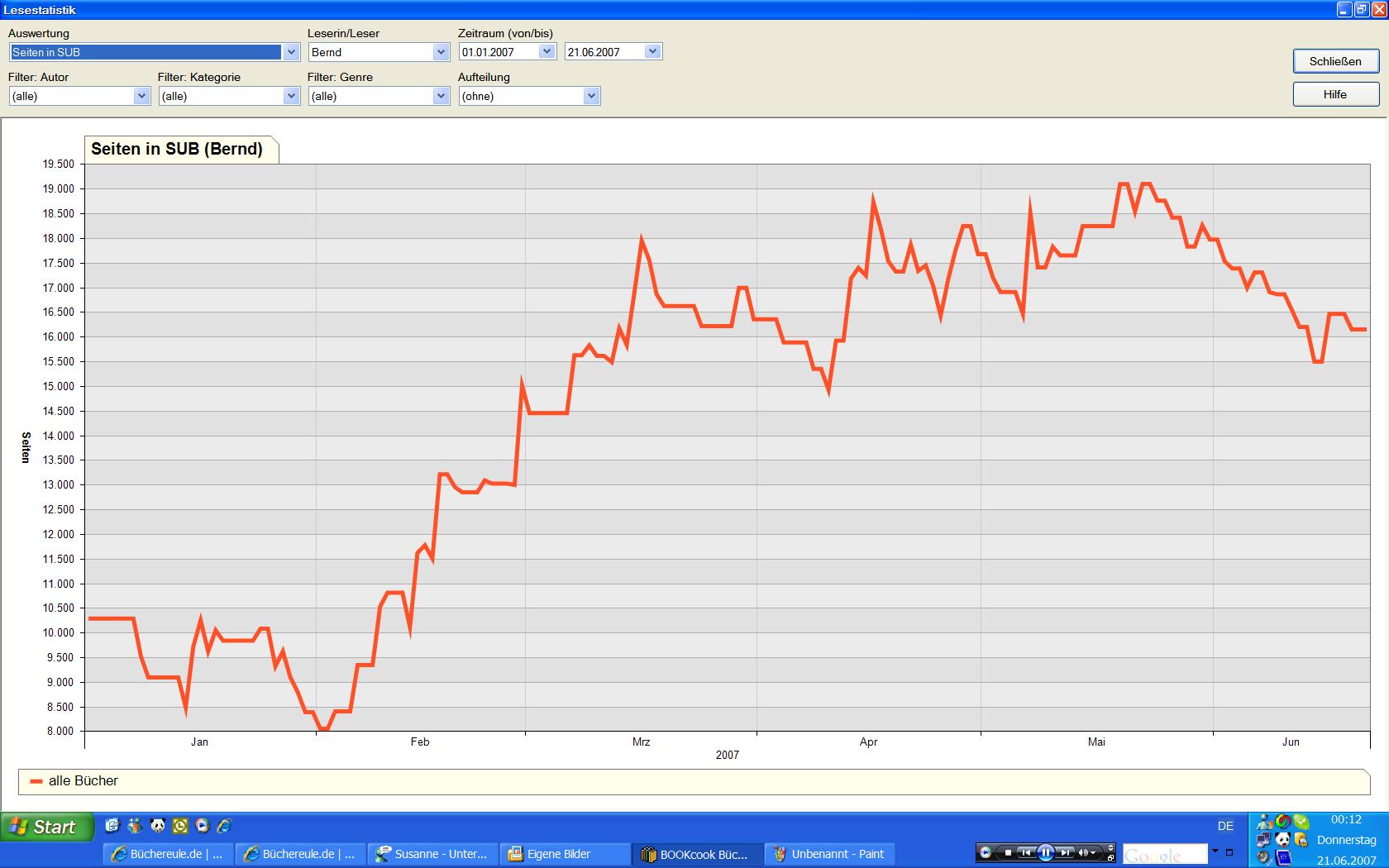Skip to next track in media toolbar
The height and width of the screenshot is (868, 1389).
click(1066, 852)
